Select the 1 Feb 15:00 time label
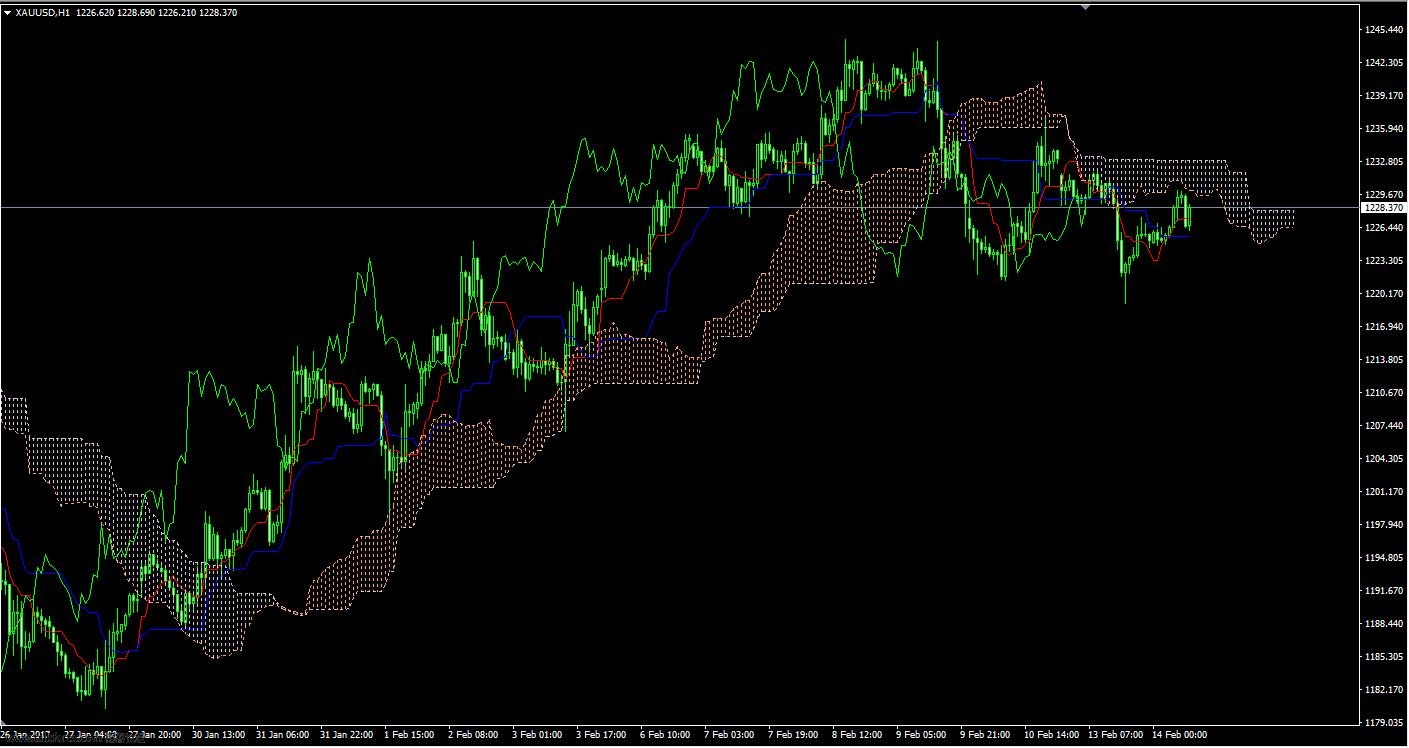 pos(410,736)
